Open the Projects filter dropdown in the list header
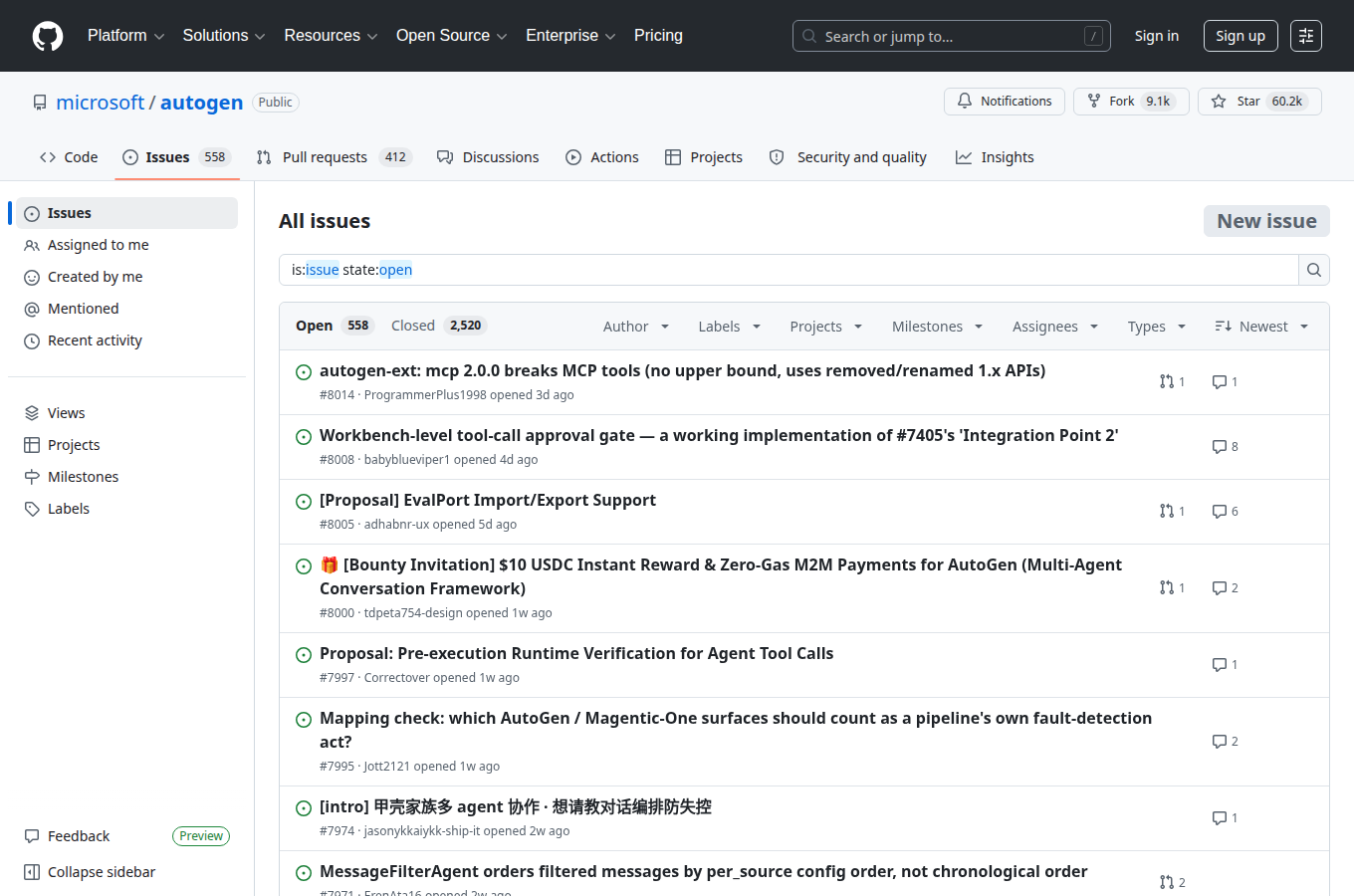Screen dimensions: 1354x896 pyautogui.click(x=826, y=327)
